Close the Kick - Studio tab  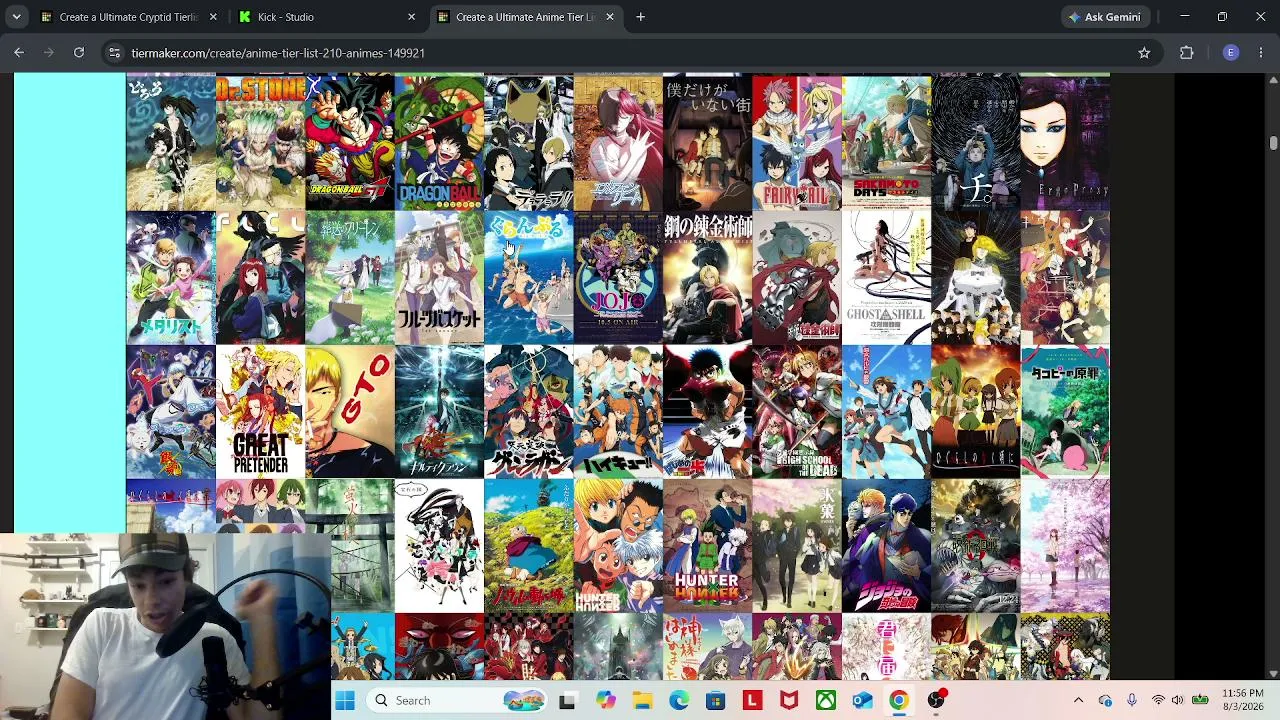point(411,17)
